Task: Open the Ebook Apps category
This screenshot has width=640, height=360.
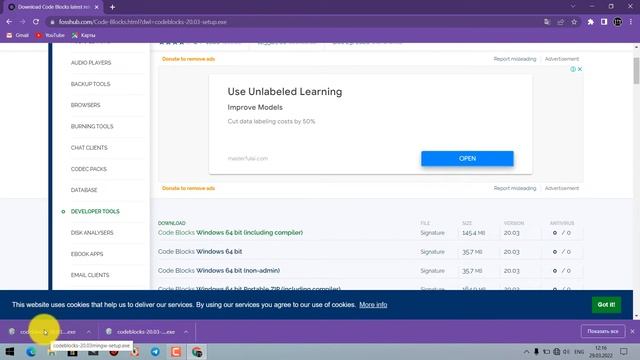Action: point(87,254)
